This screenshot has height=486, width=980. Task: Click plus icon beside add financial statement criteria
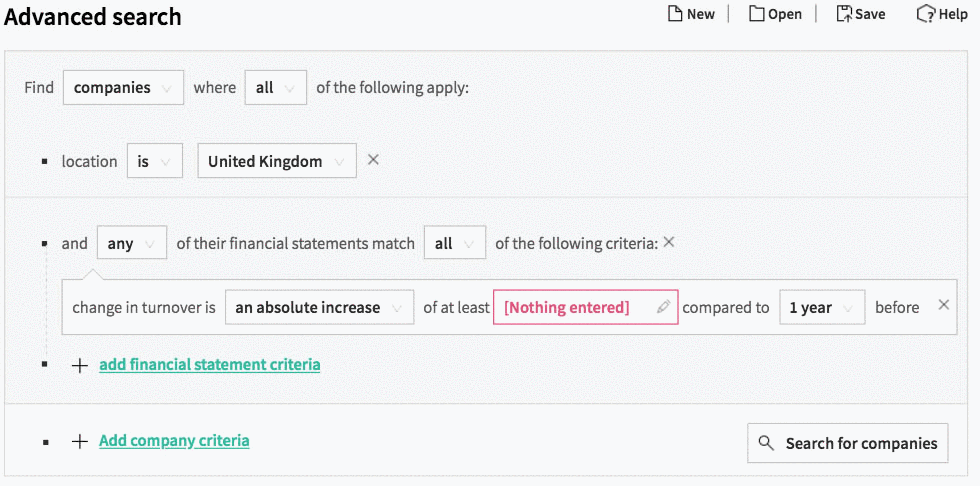click(x=79, y=365)
